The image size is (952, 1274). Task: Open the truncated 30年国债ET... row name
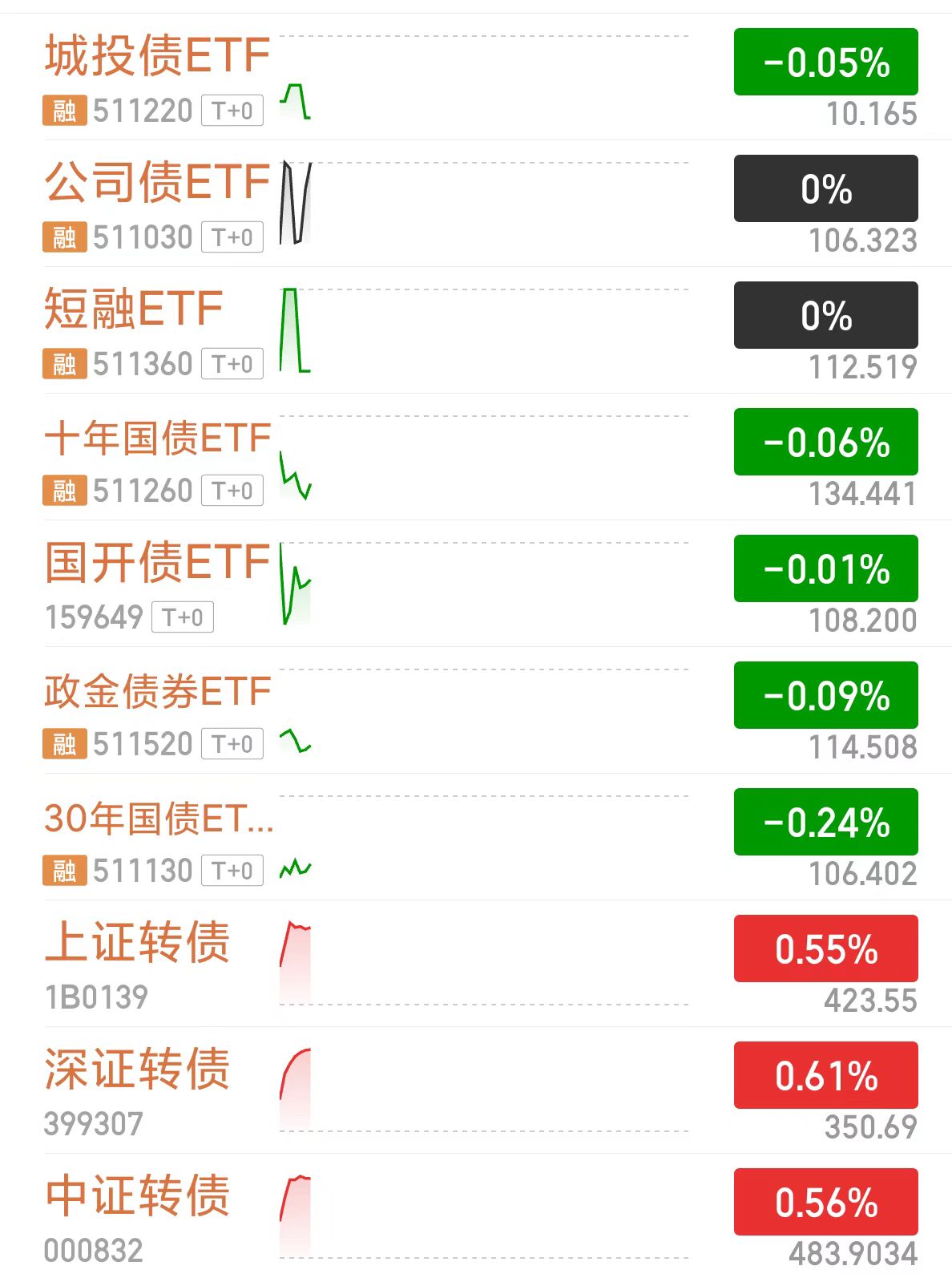pos(159,819)
